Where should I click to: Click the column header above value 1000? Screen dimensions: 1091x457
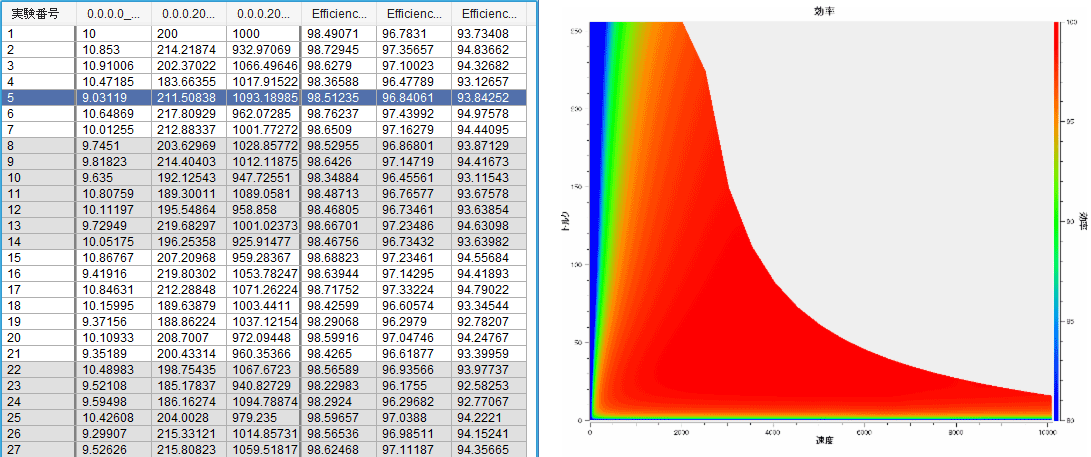pyautogui.click(x=264, y=15)
